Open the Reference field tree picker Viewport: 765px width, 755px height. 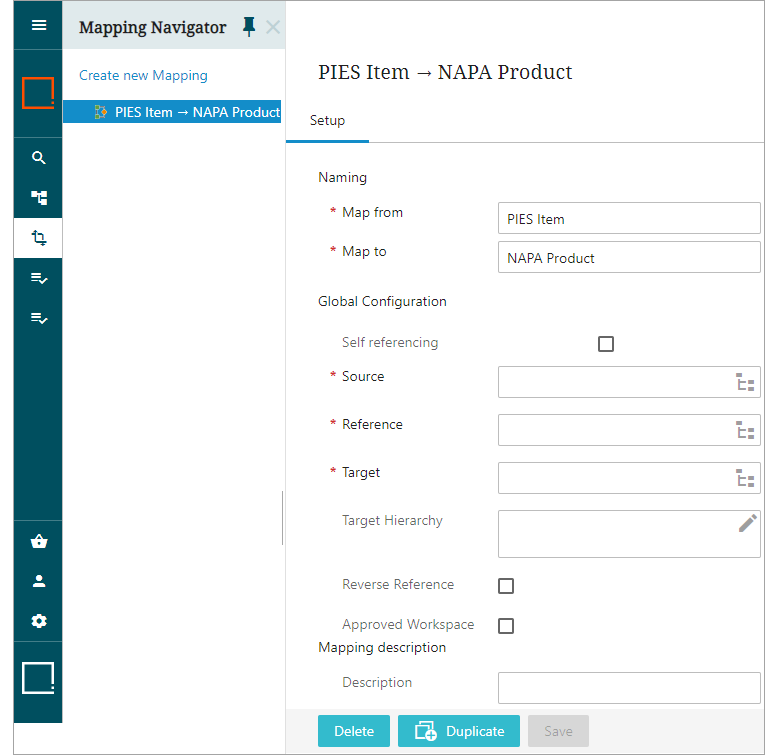click(745, 430)
